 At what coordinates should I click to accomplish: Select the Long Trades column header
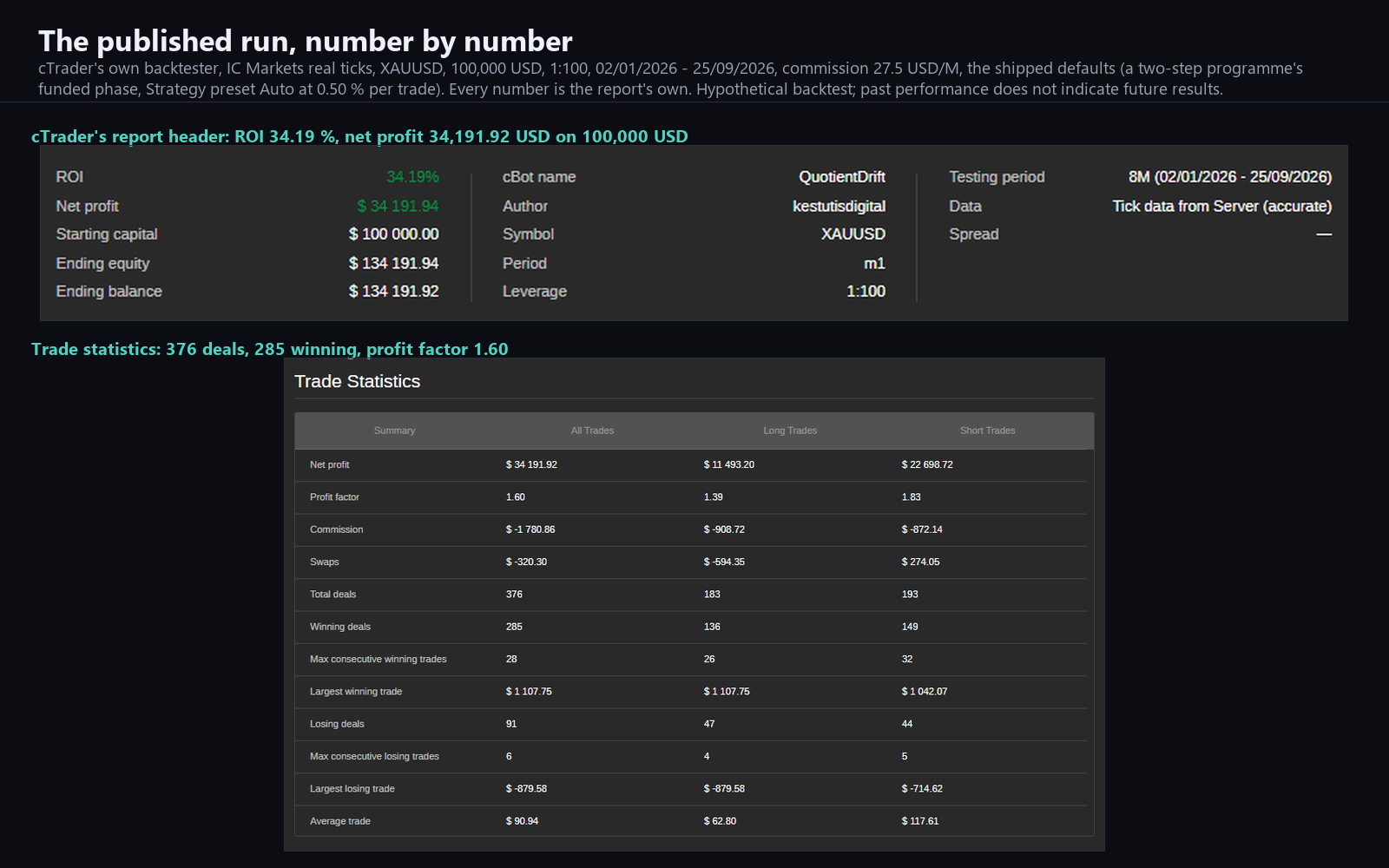coord(790,431)
